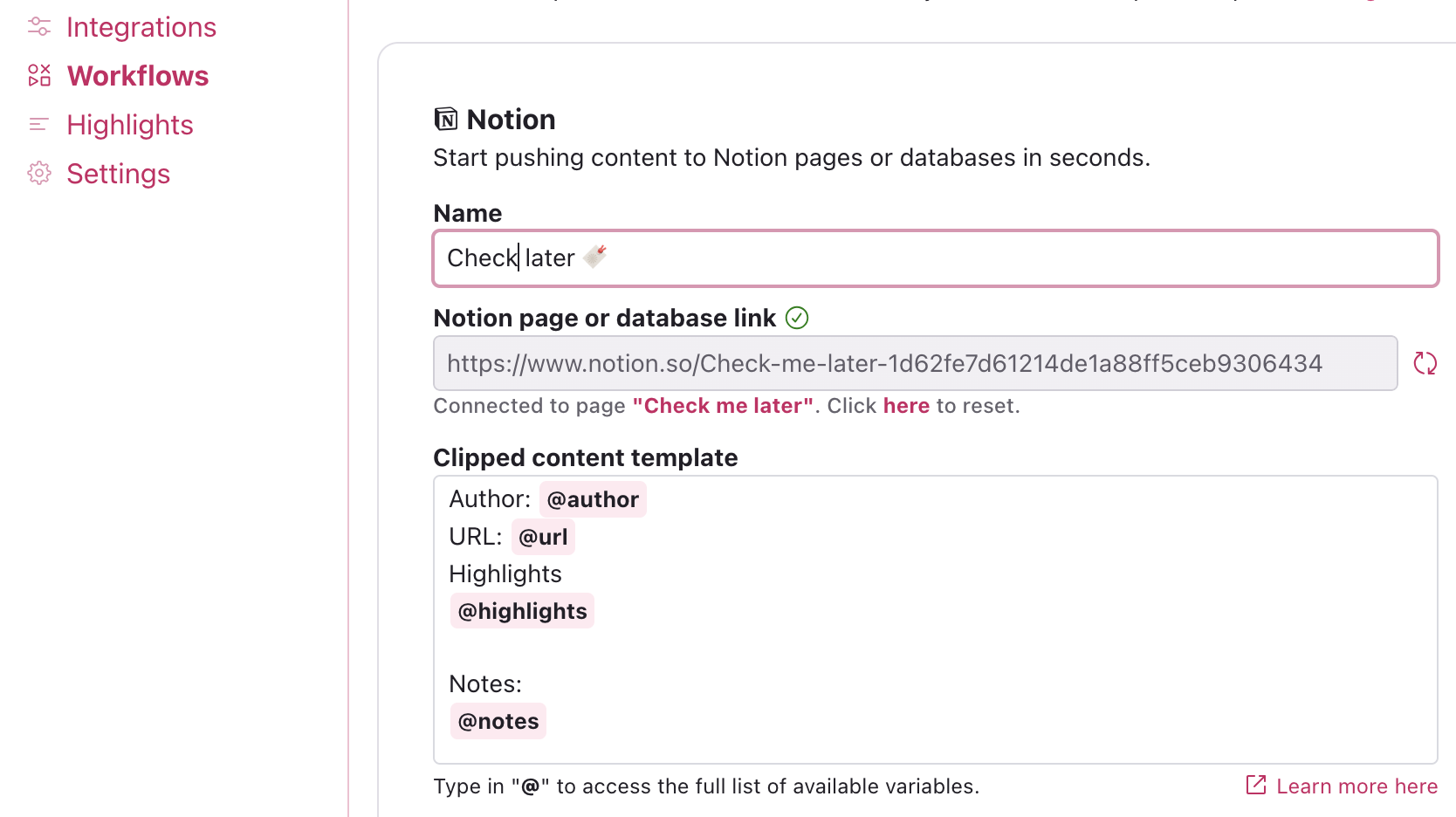This screenshot has height=817, width=1456.
Task: Open the Workflows section
Action: pos(138,76)
